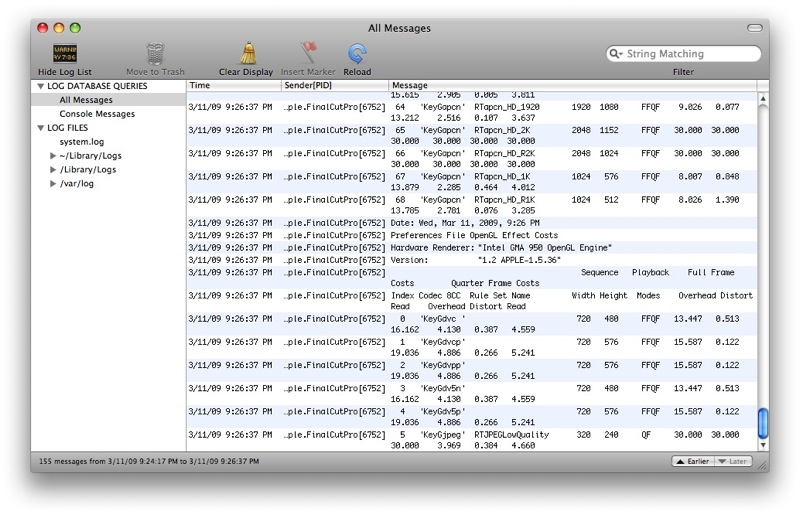Select the row with RTapcn_HD_1K
Screen dimensions: 800x515
pyautogui.click(x=472, y=182)
